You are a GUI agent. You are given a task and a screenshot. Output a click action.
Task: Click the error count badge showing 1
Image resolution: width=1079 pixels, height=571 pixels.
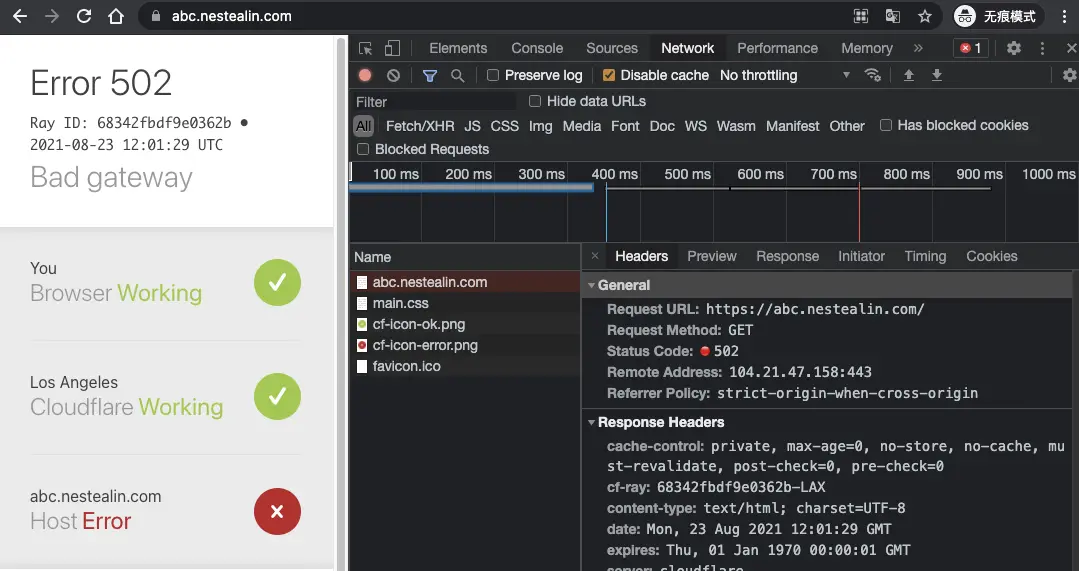(x=971, y=48)
